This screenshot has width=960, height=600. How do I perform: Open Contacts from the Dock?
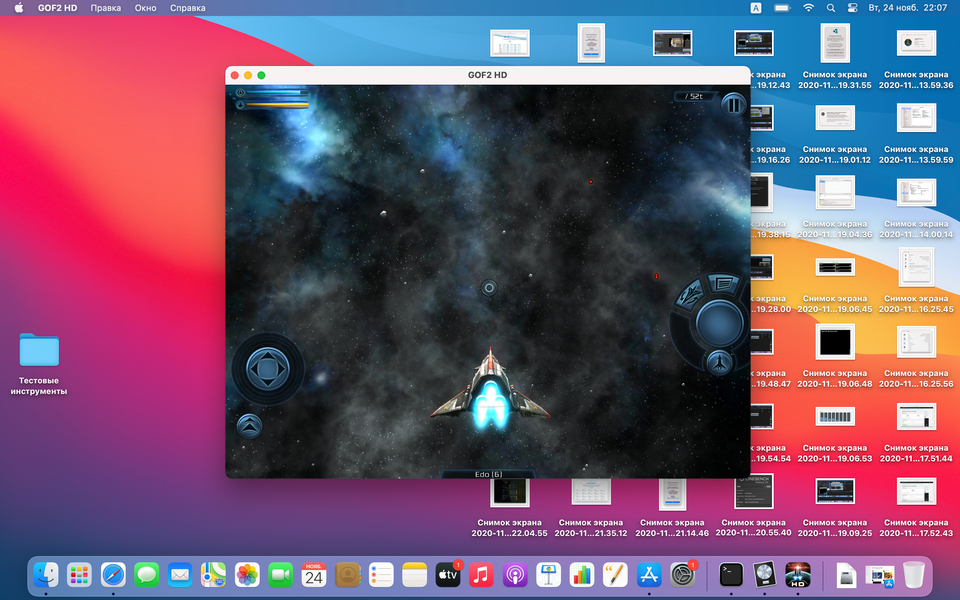[347, 575]
